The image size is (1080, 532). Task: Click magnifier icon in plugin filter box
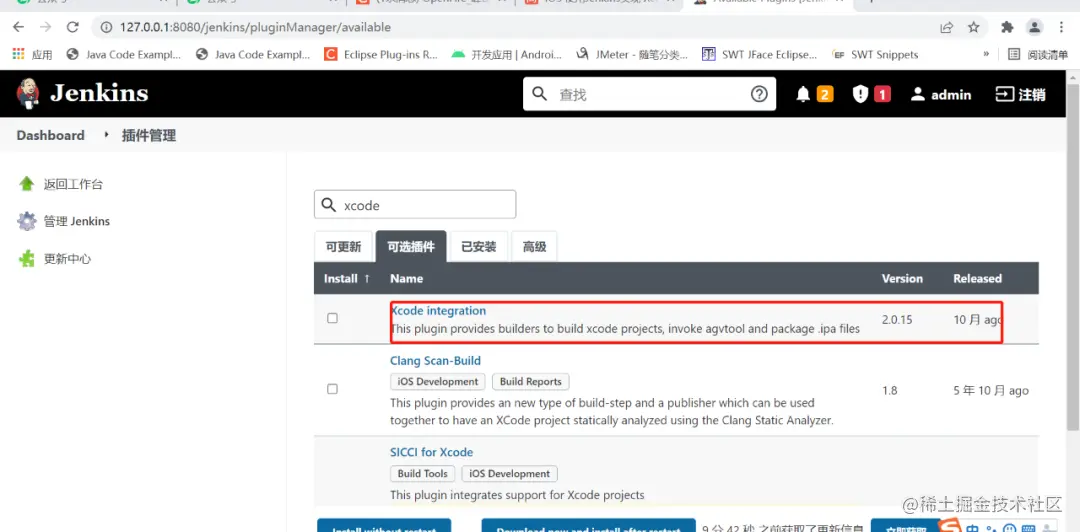330,205
